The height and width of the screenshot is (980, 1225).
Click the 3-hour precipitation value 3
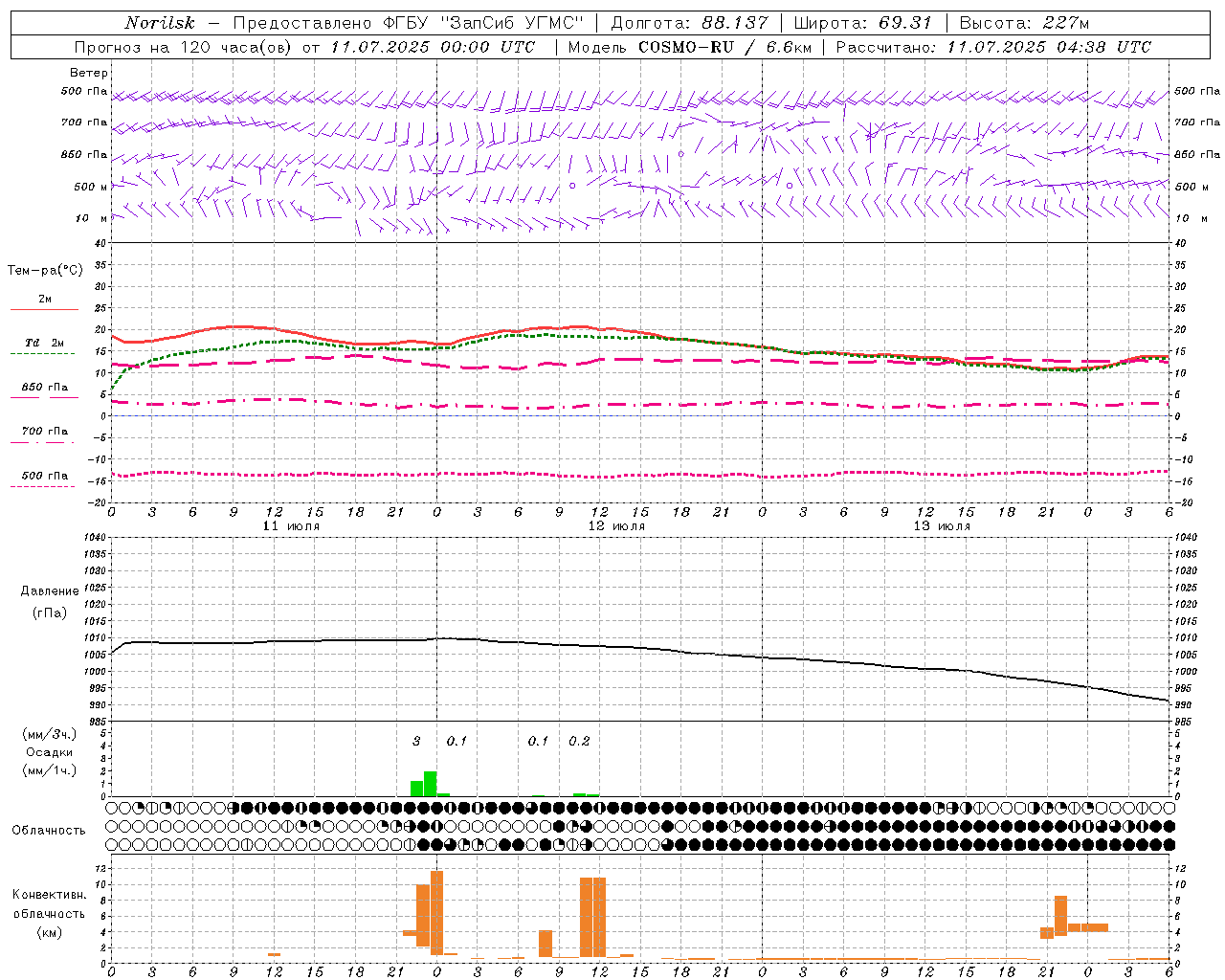click(416, 741)
